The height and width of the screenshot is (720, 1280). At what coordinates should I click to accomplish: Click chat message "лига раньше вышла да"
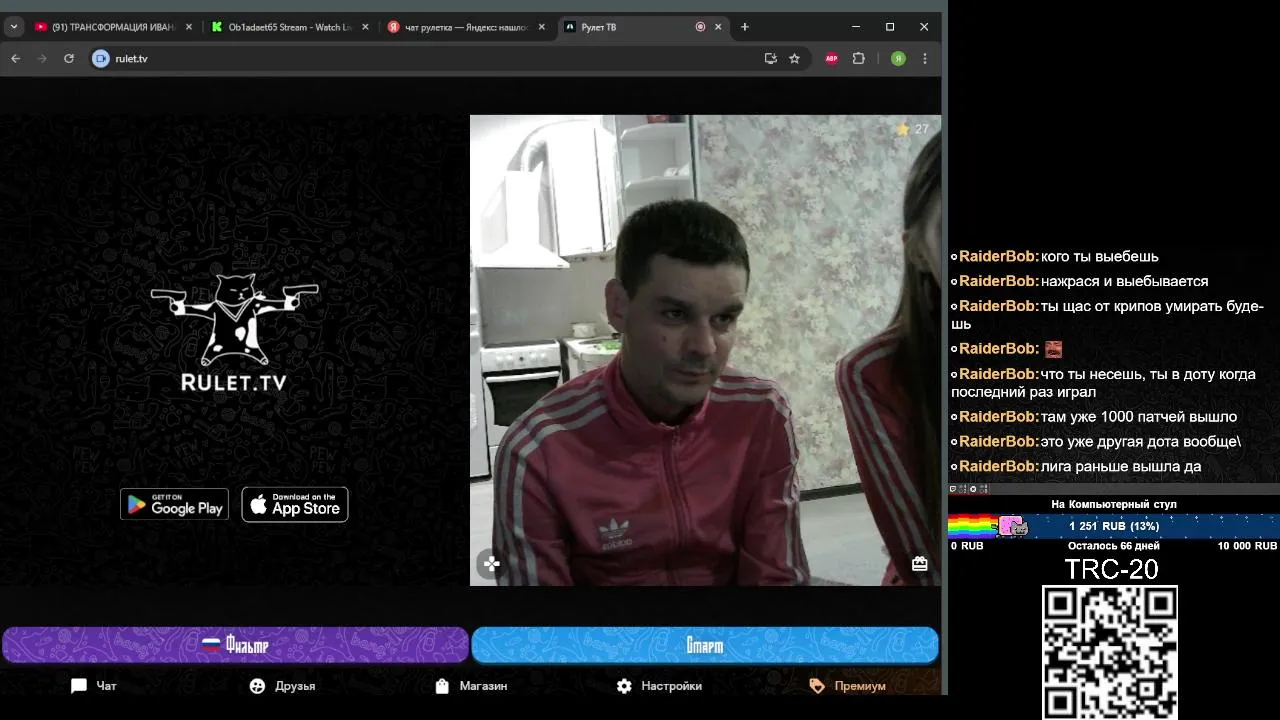1121,467
